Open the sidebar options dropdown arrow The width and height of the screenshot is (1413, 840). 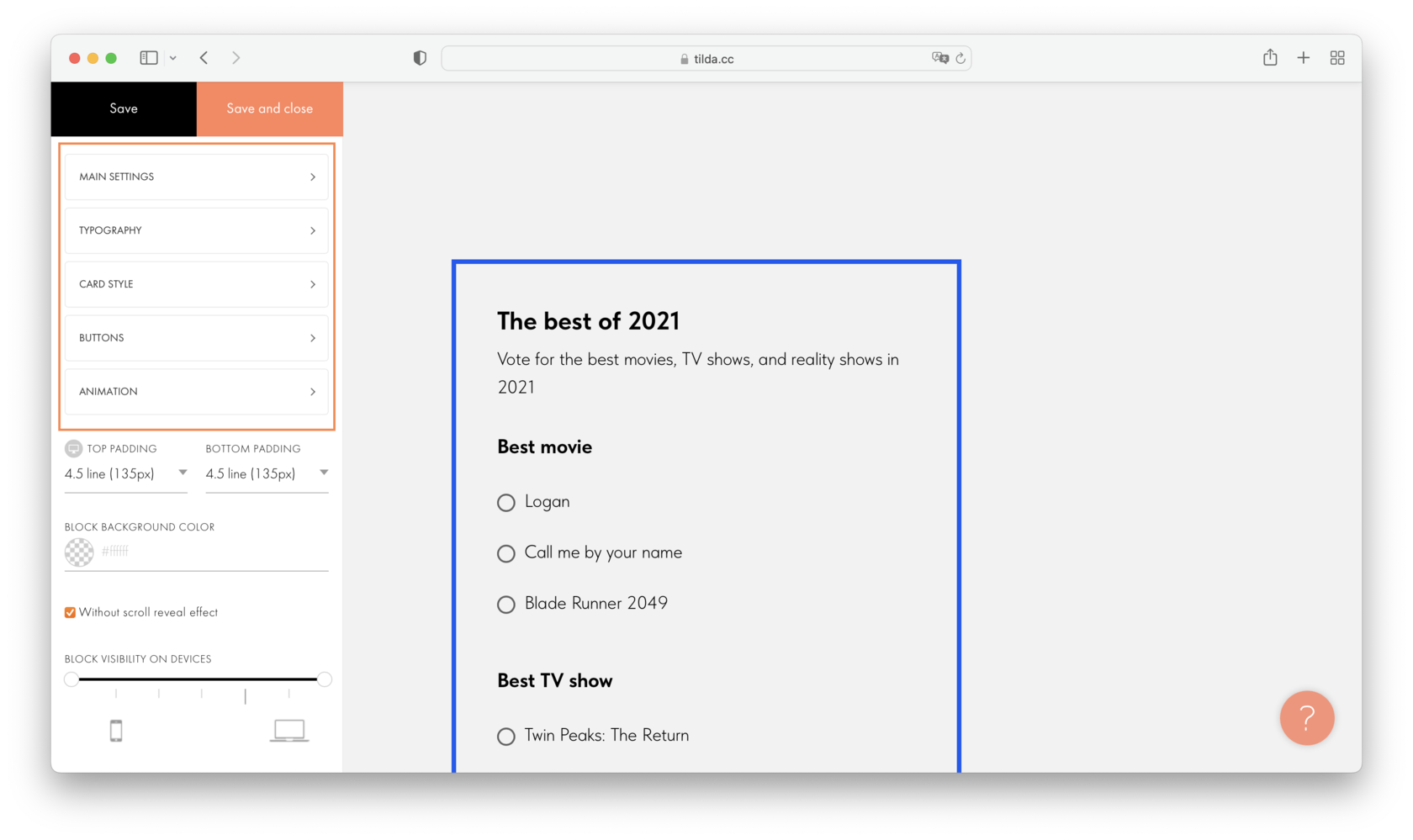coord(173,58)
